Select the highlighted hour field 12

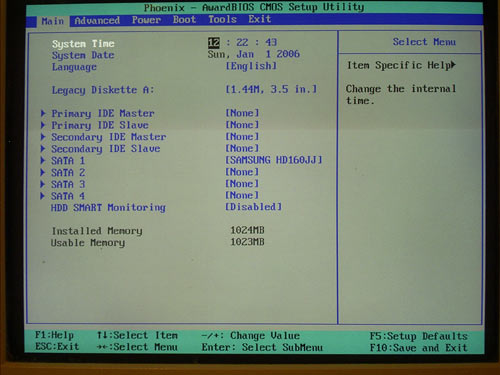(214, 43)
